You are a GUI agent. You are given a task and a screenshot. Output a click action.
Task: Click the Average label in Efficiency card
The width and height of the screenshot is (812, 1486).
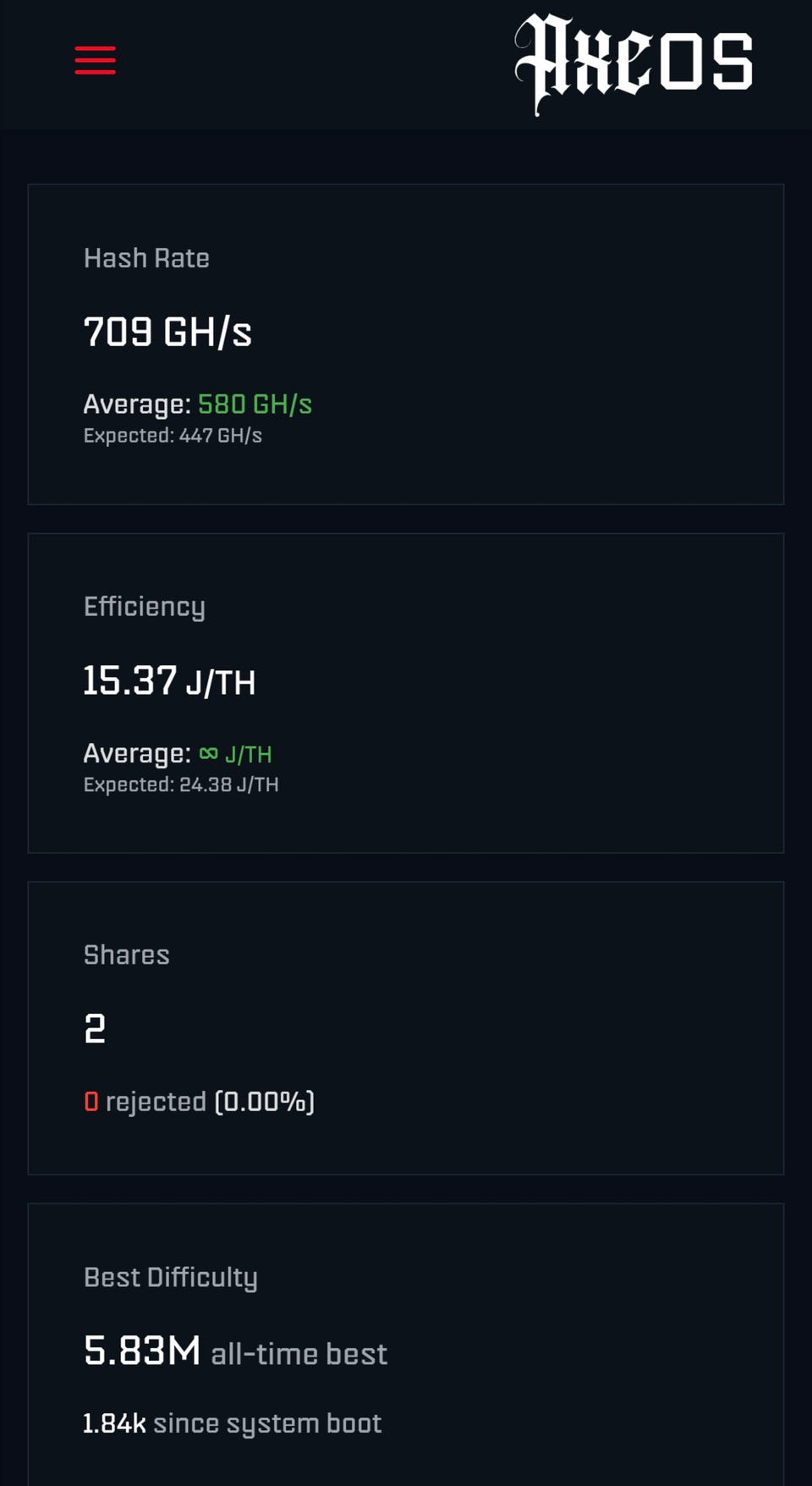click(137, 753)
